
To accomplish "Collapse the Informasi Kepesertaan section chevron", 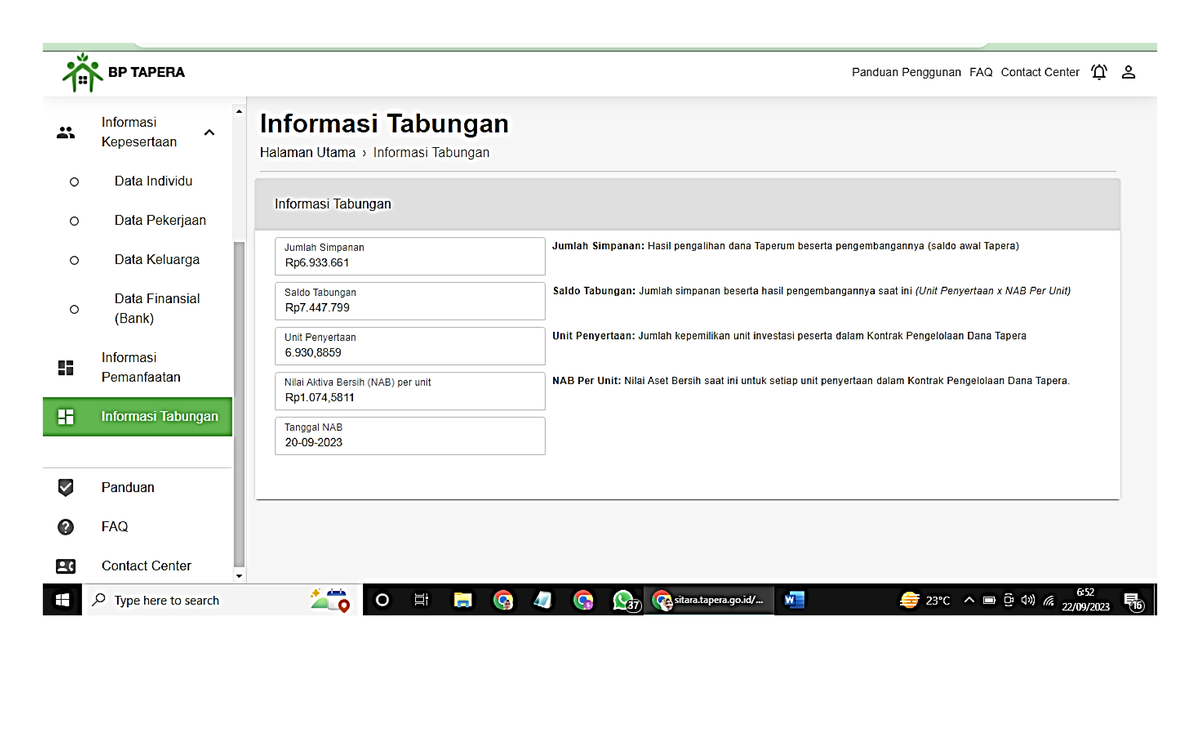I will [x=209, y=131].
